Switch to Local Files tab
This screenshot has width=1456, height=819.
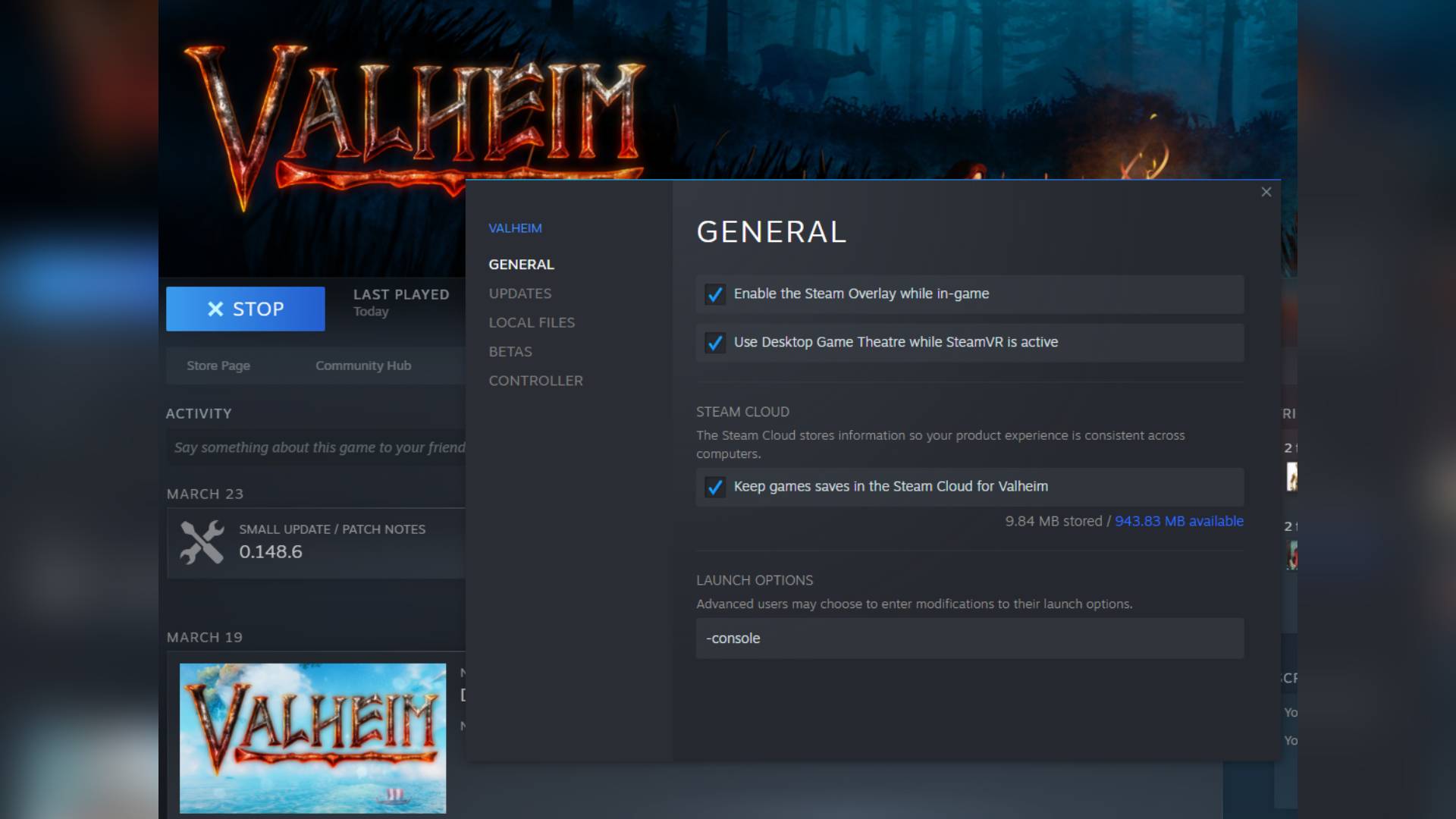tap(532, 322)
